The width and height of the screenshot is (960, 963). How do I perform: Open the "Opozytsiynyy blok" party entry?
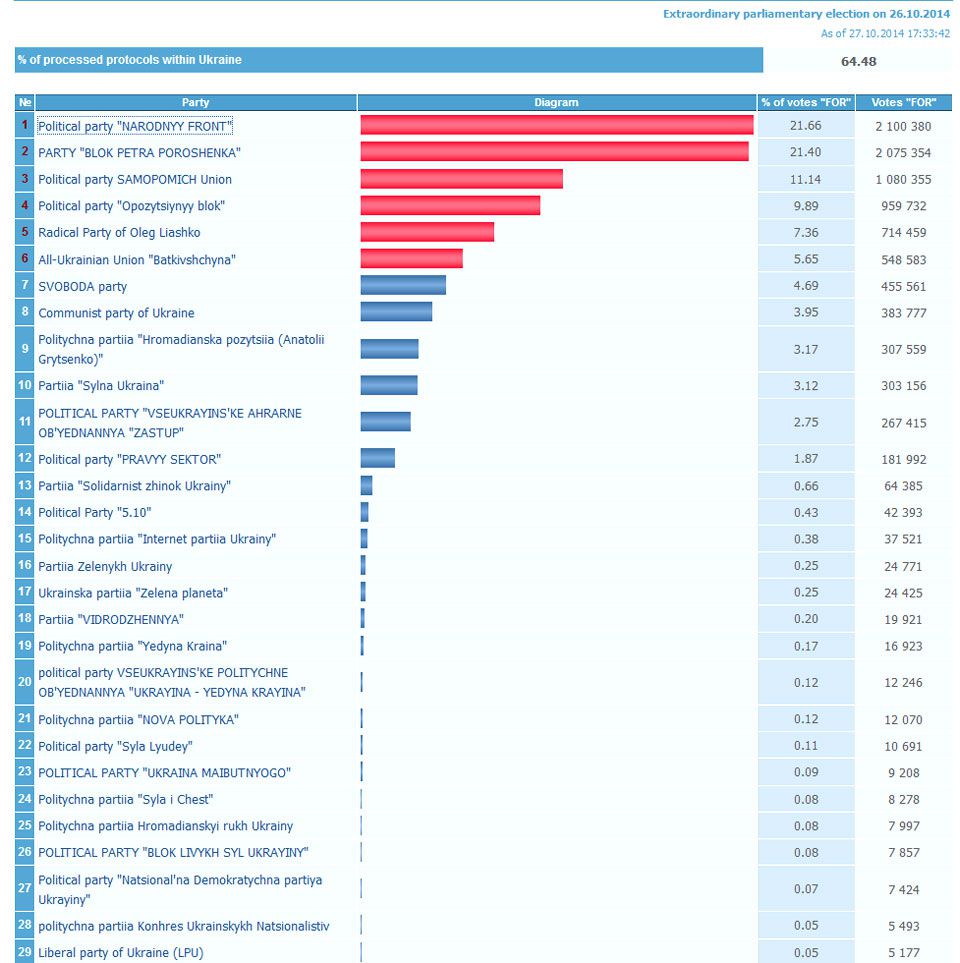pyautogui.click(x=131, y=206)
